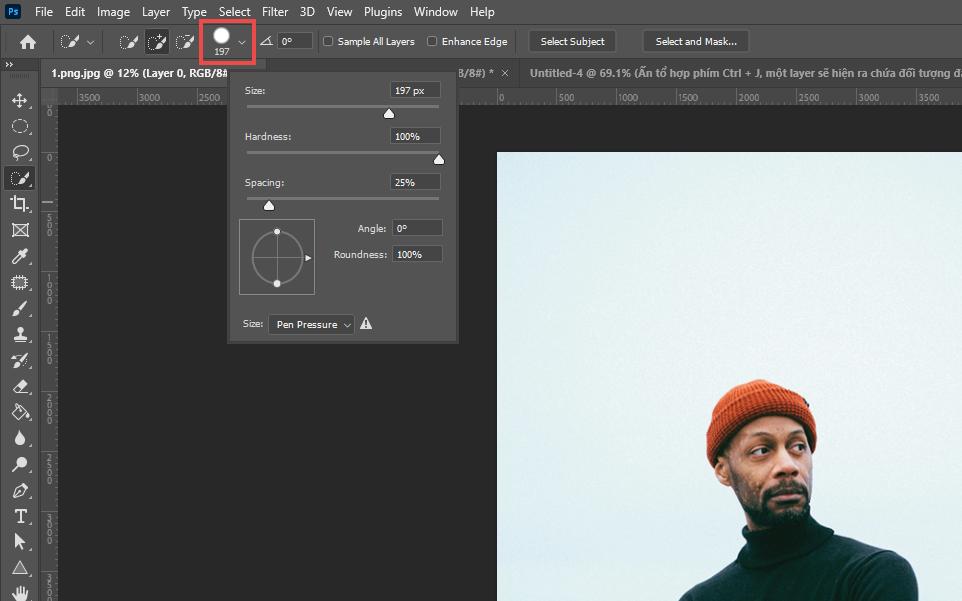Open the brush size picker dropdown arrow

point(239,41)
